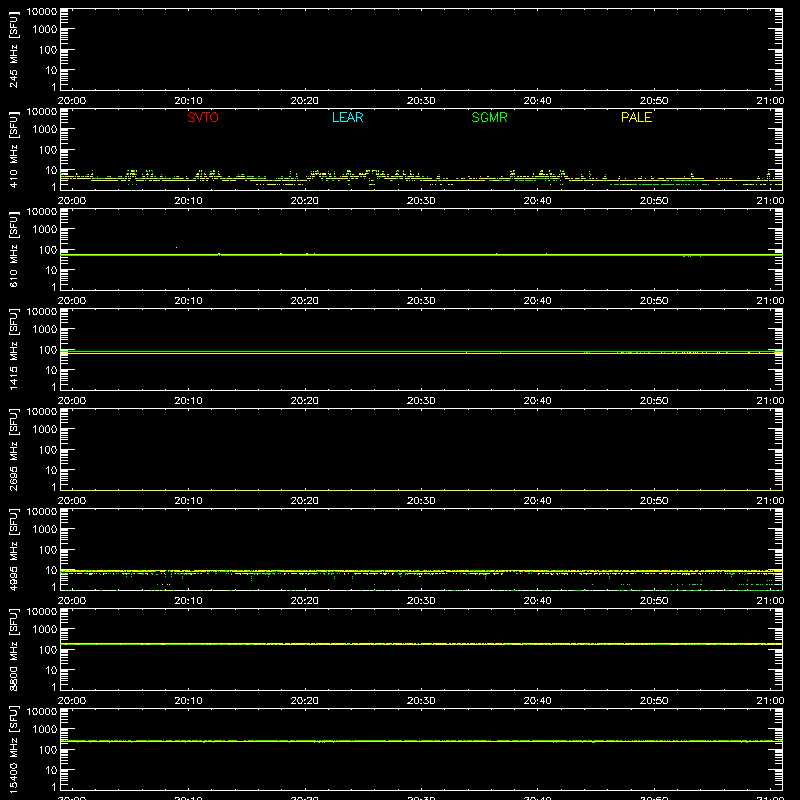Click the yellow PALE station label
This screenshot has height=800, width=800.
tap(636, 117)
